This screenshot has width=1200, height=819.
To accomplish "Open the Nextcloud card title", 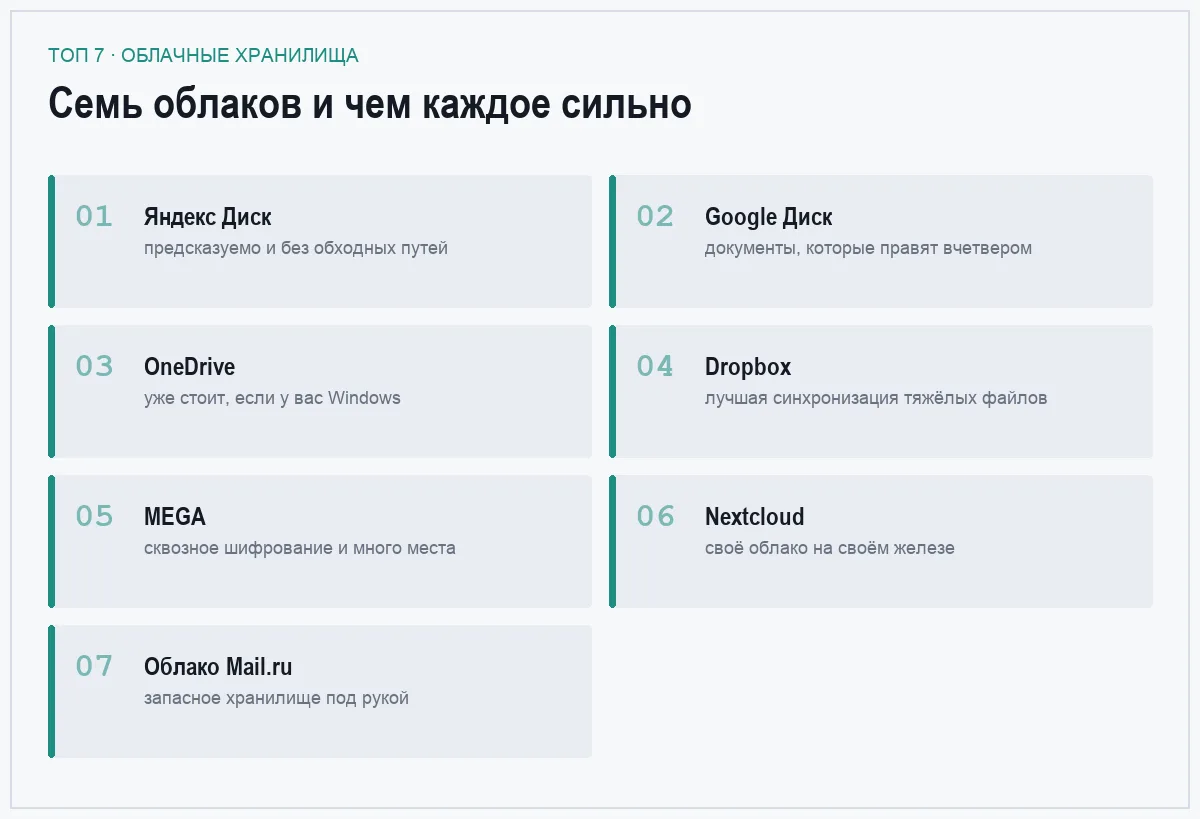I will 754,517.
